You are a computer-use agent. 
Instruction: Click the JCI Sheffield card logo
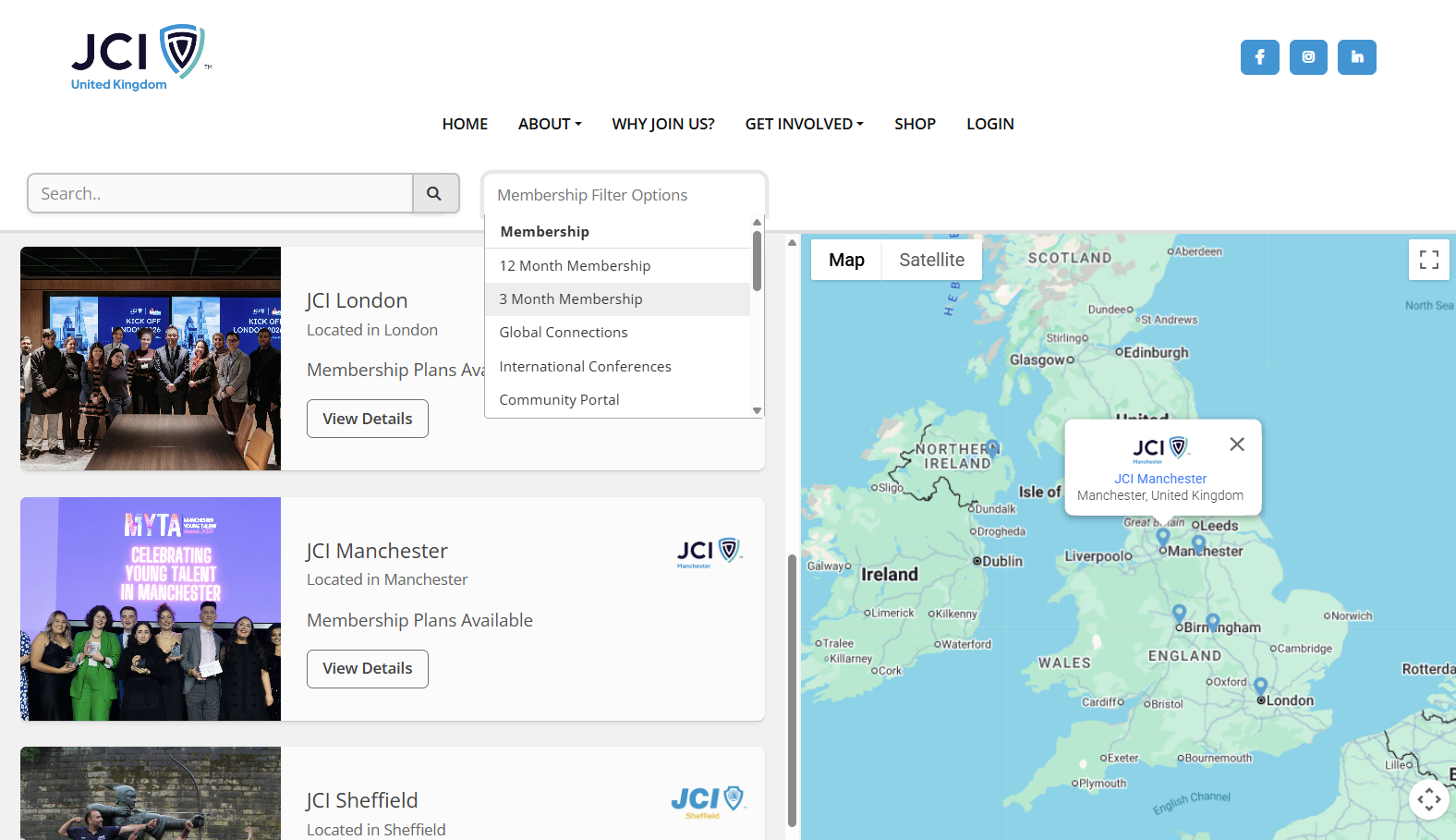(709, 801)
